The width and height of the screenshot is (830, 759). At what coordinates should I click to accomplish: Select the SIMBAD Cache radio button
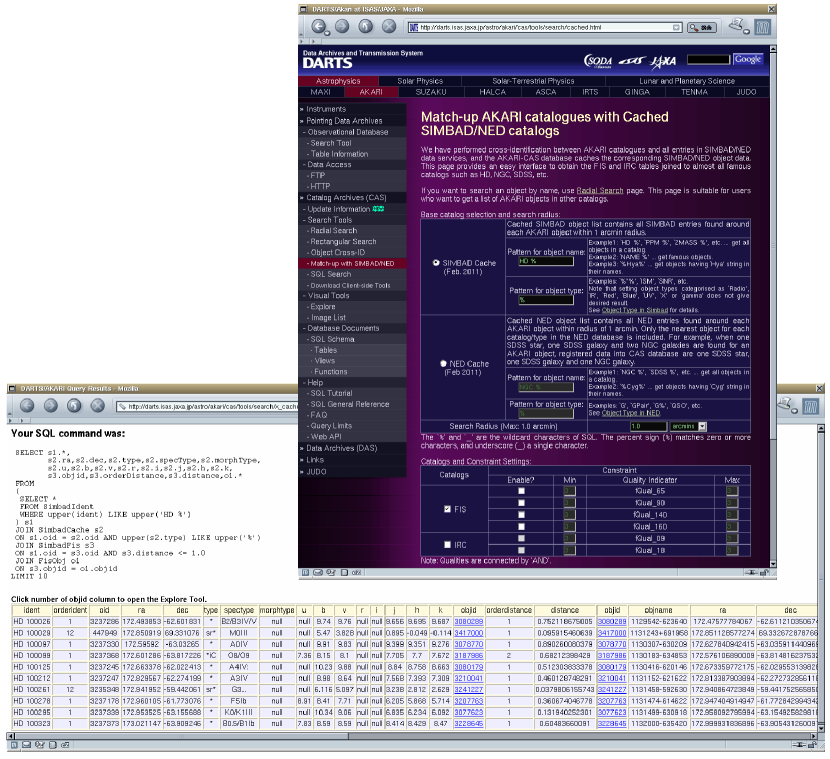coord(436,263)
